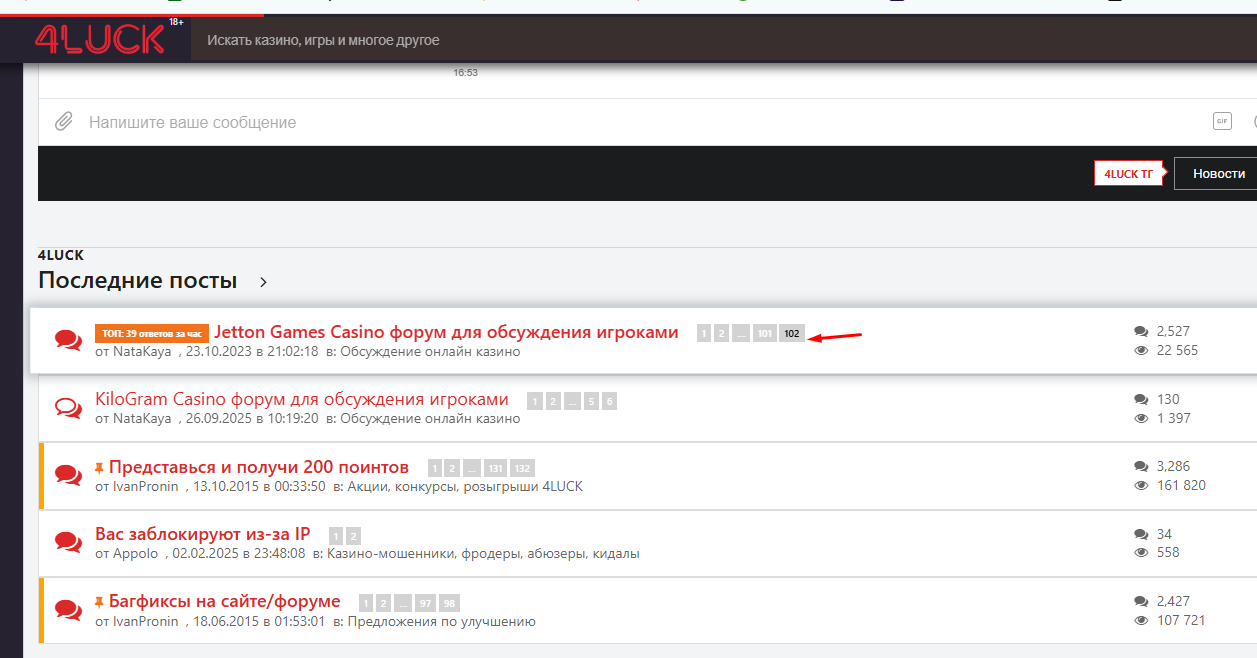Open the 'Новости' button
1257x658 pixels.
click(1218, 174)
